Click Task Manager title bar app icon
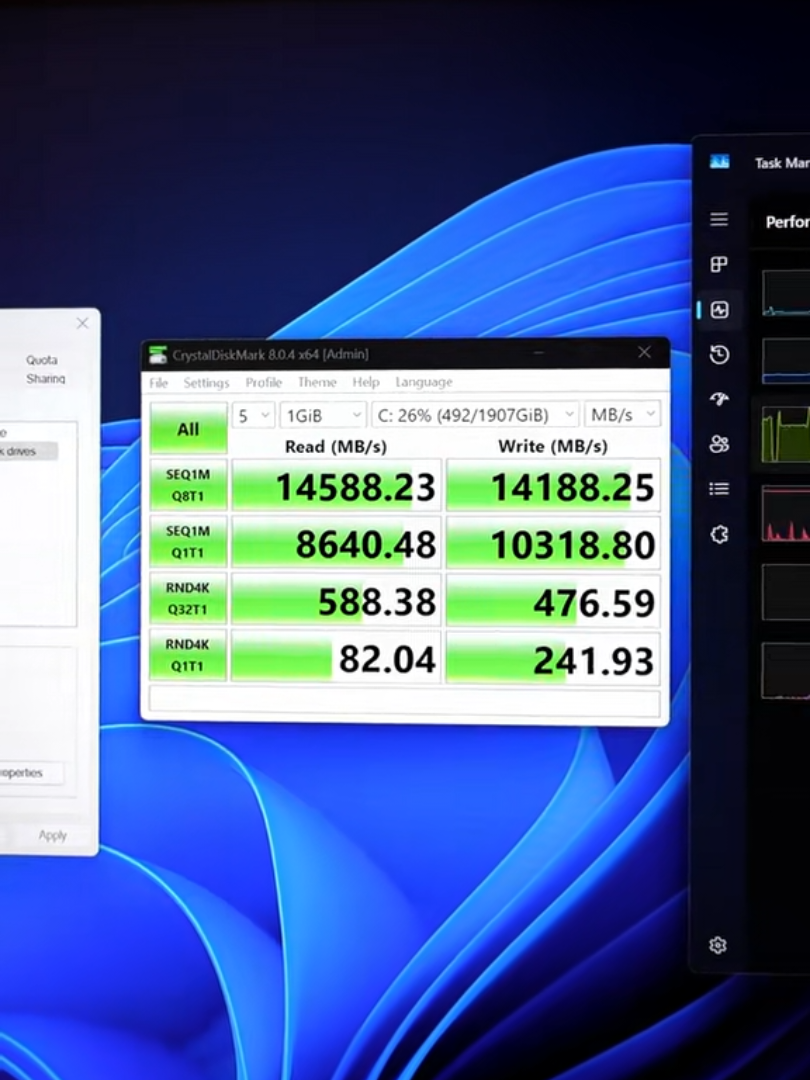810x1080 pixels. pyautogui.click(x=719, y=162)
